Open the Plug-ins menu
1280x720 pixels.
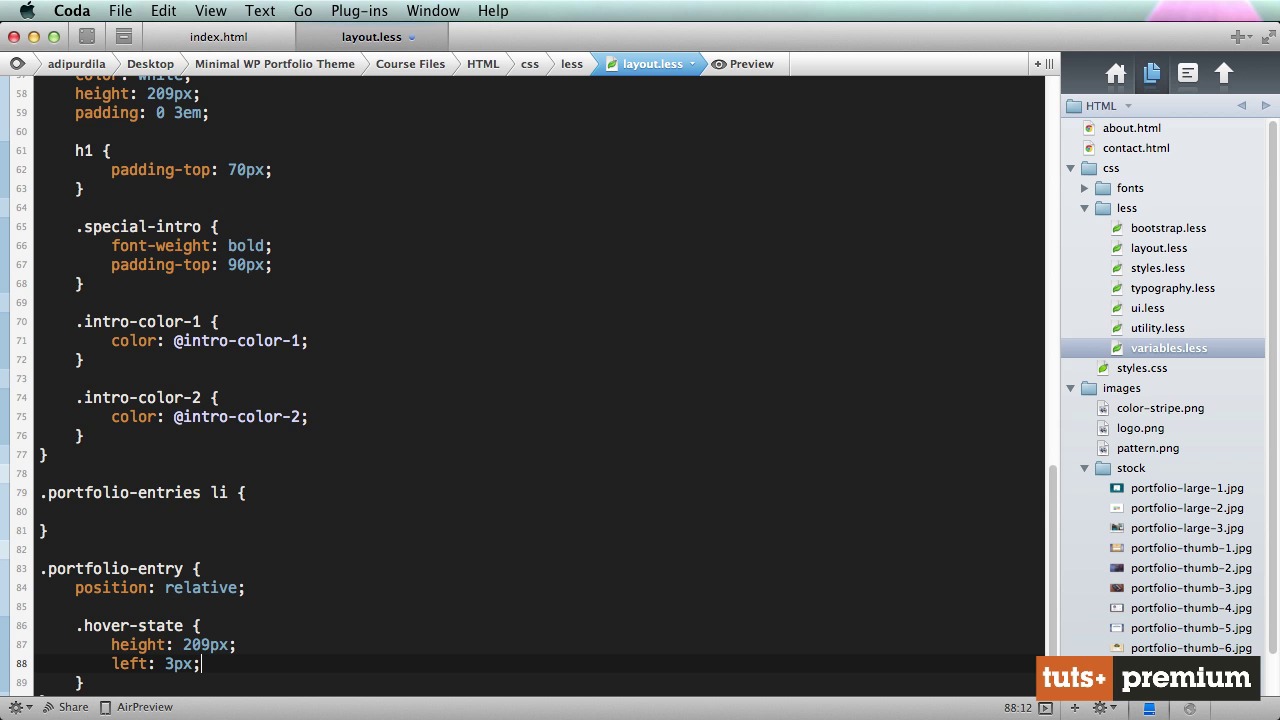pos(359,11)
